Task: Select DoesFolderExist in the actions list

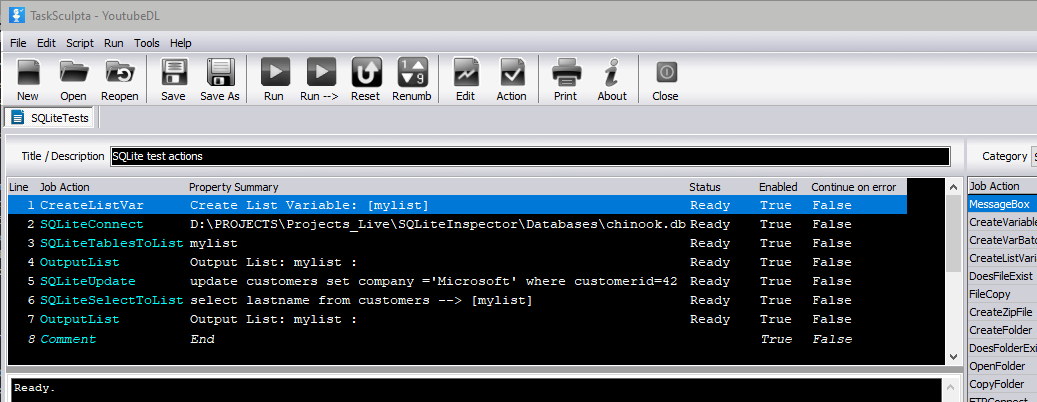Action: 1002,348
